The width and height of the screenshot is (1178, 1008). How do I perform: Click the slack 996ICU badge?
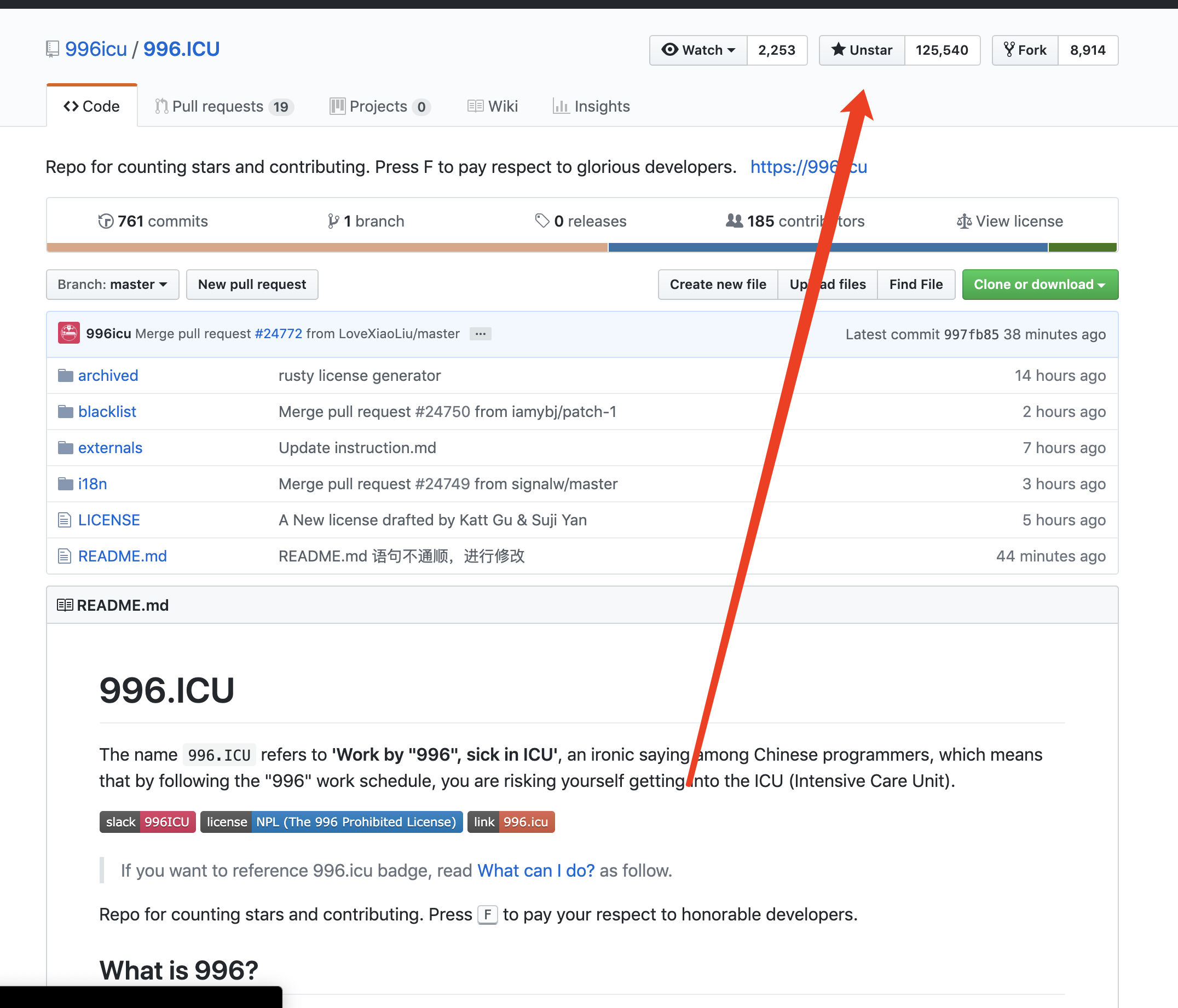[147, 821]
